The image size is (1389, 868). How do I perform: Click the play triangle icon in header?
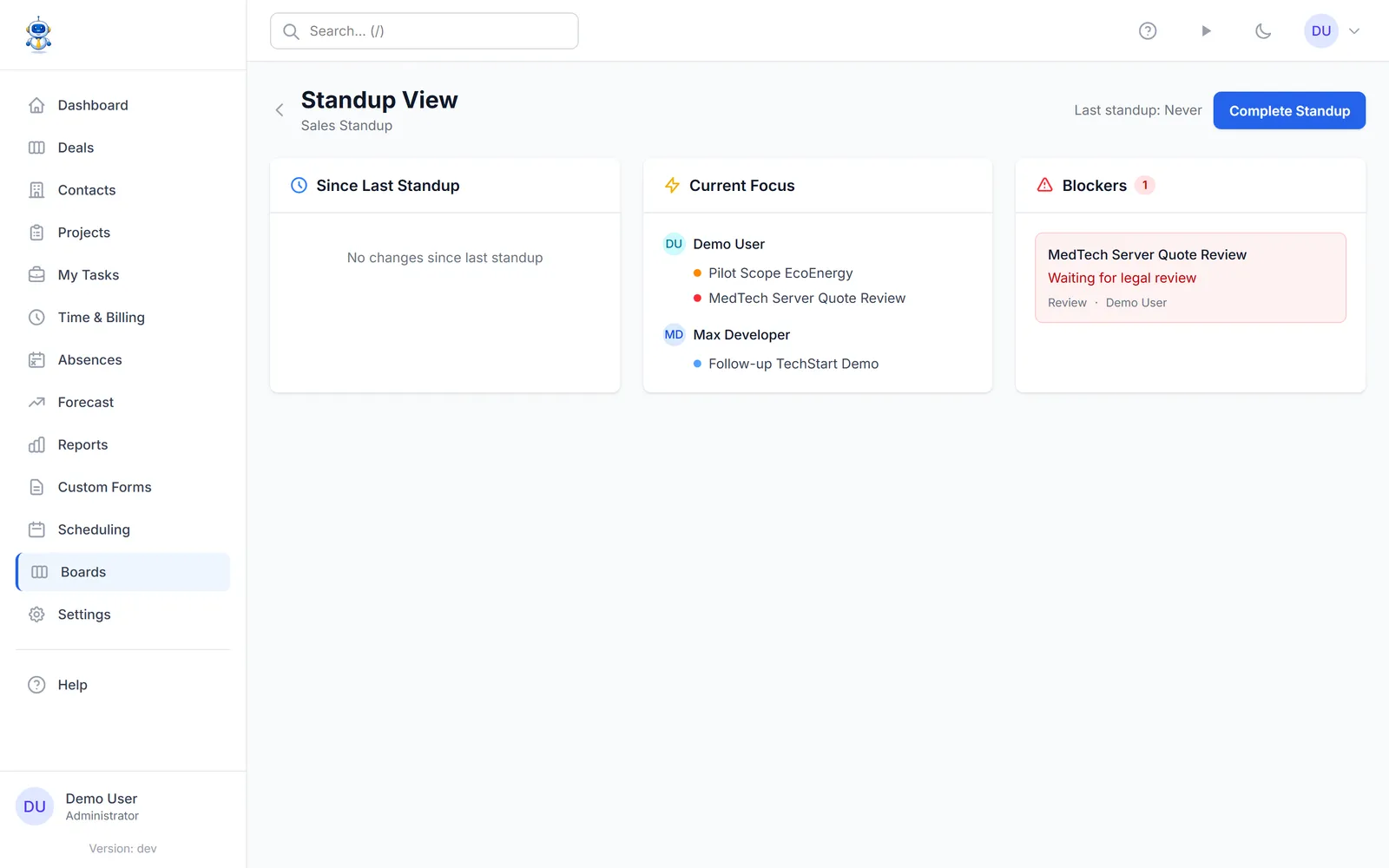(x=1206, y=31)
